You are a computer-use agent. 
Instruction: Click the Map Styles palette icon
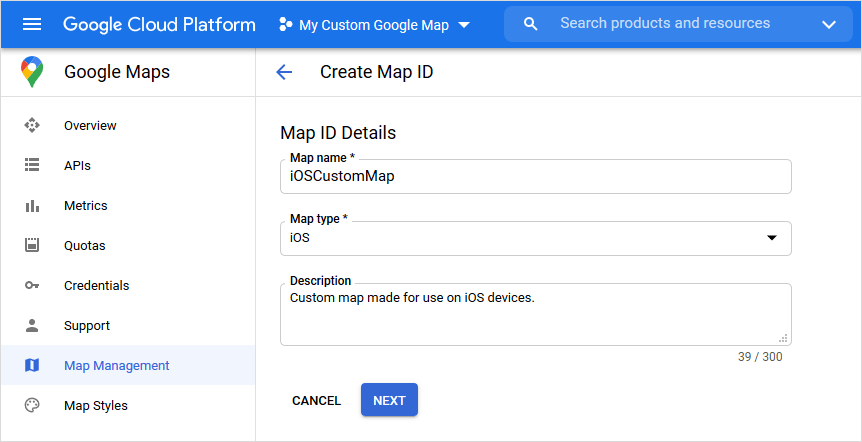tap(32, 406)
